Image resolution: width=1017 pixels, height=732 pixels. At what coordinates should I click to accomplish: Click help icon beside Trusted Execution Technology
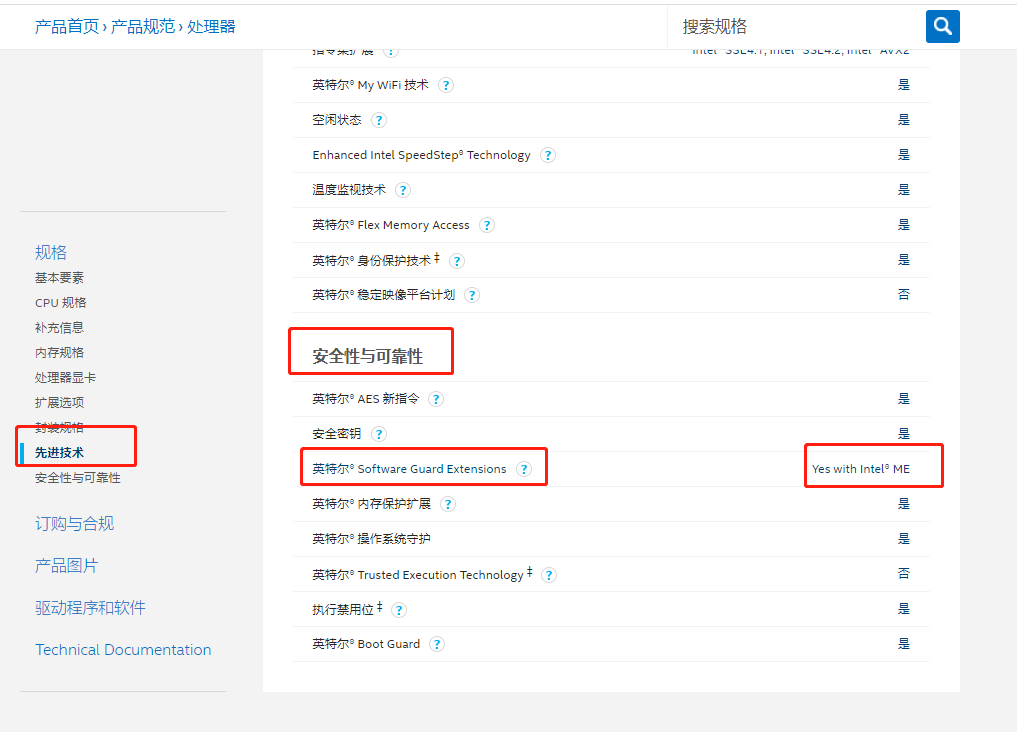point(549,575)
